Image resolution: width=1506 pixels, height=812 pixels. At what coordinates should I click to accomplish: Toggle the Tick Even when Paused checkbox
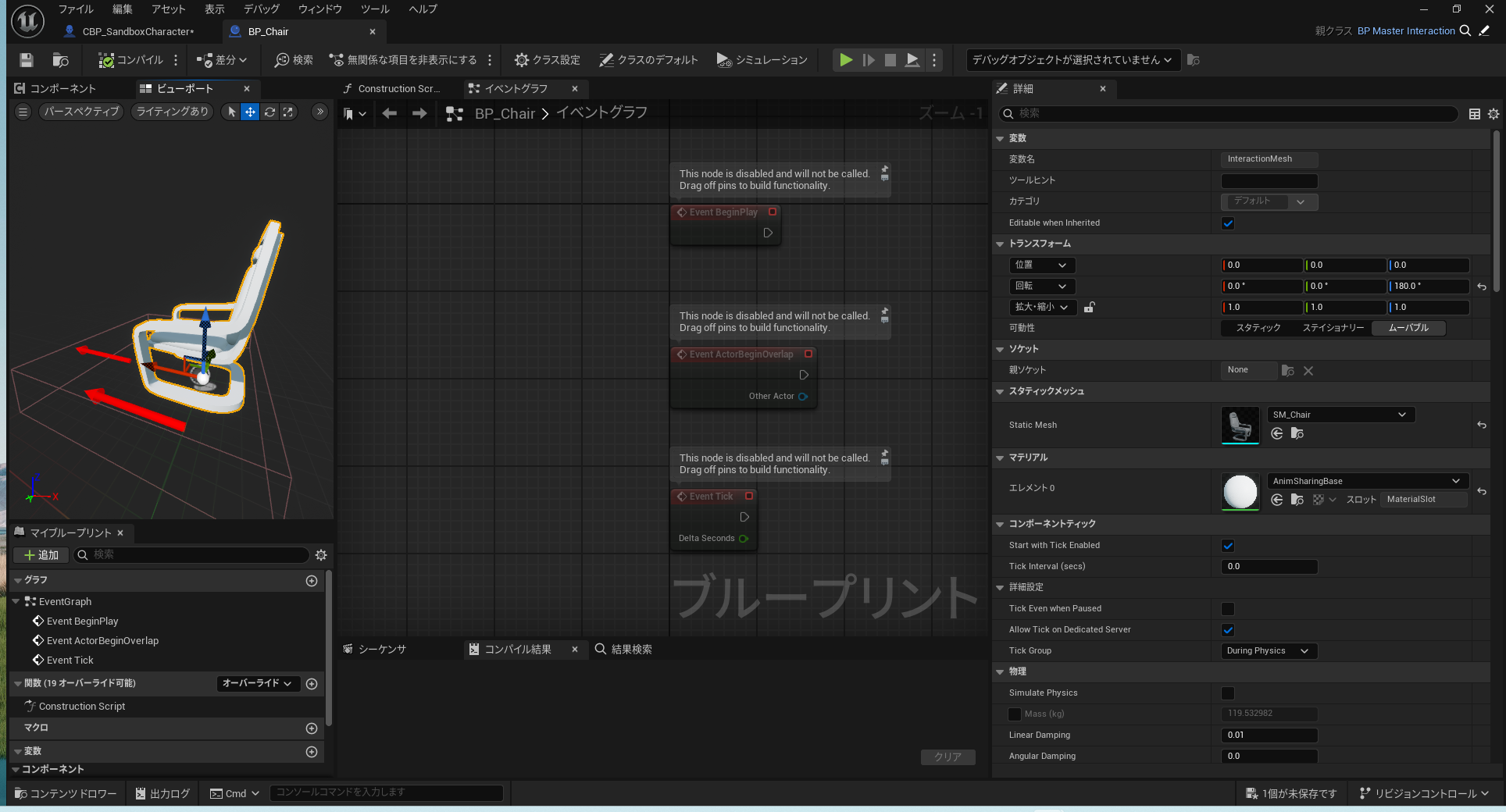(x=1228, y=609)
